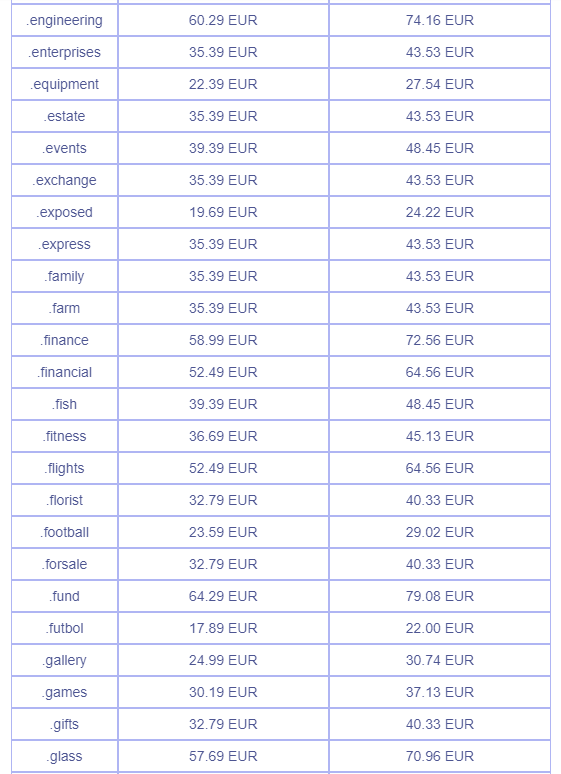Click the 45.13 EUR price for .fitness
The image size is (561, 774).
[x=440, y=436]
